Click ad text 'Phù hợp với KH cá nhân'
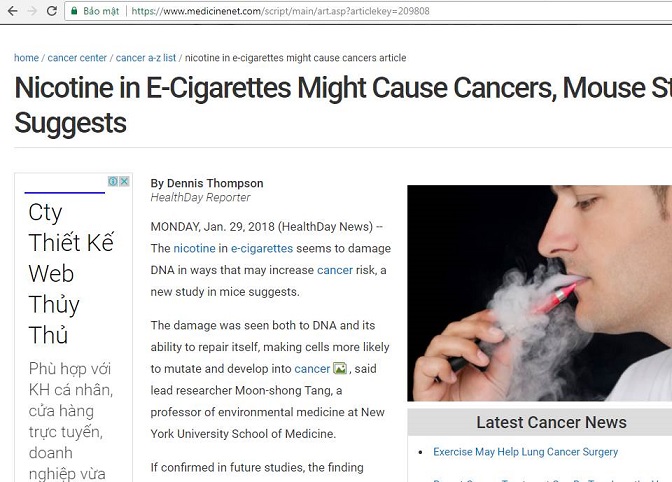Screen dimensions: 672x482 point(70,379)
